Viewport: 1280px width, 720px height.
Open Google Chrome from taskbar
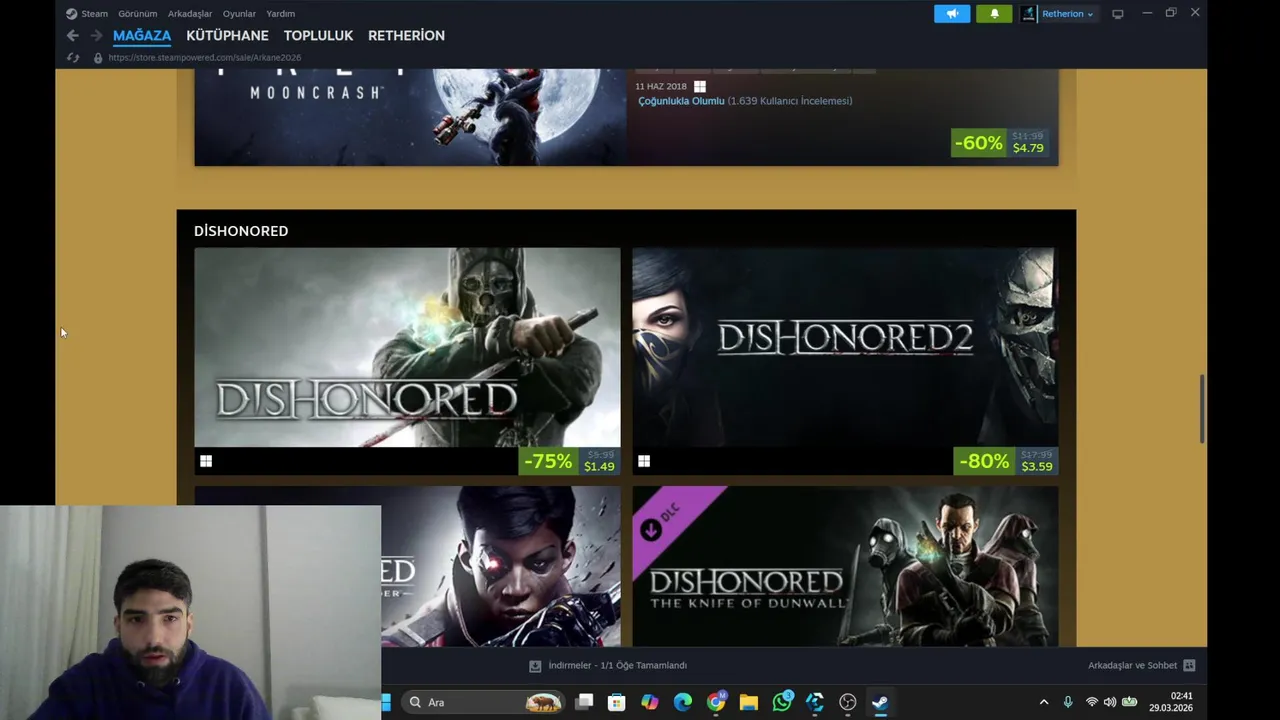[716, 702]
